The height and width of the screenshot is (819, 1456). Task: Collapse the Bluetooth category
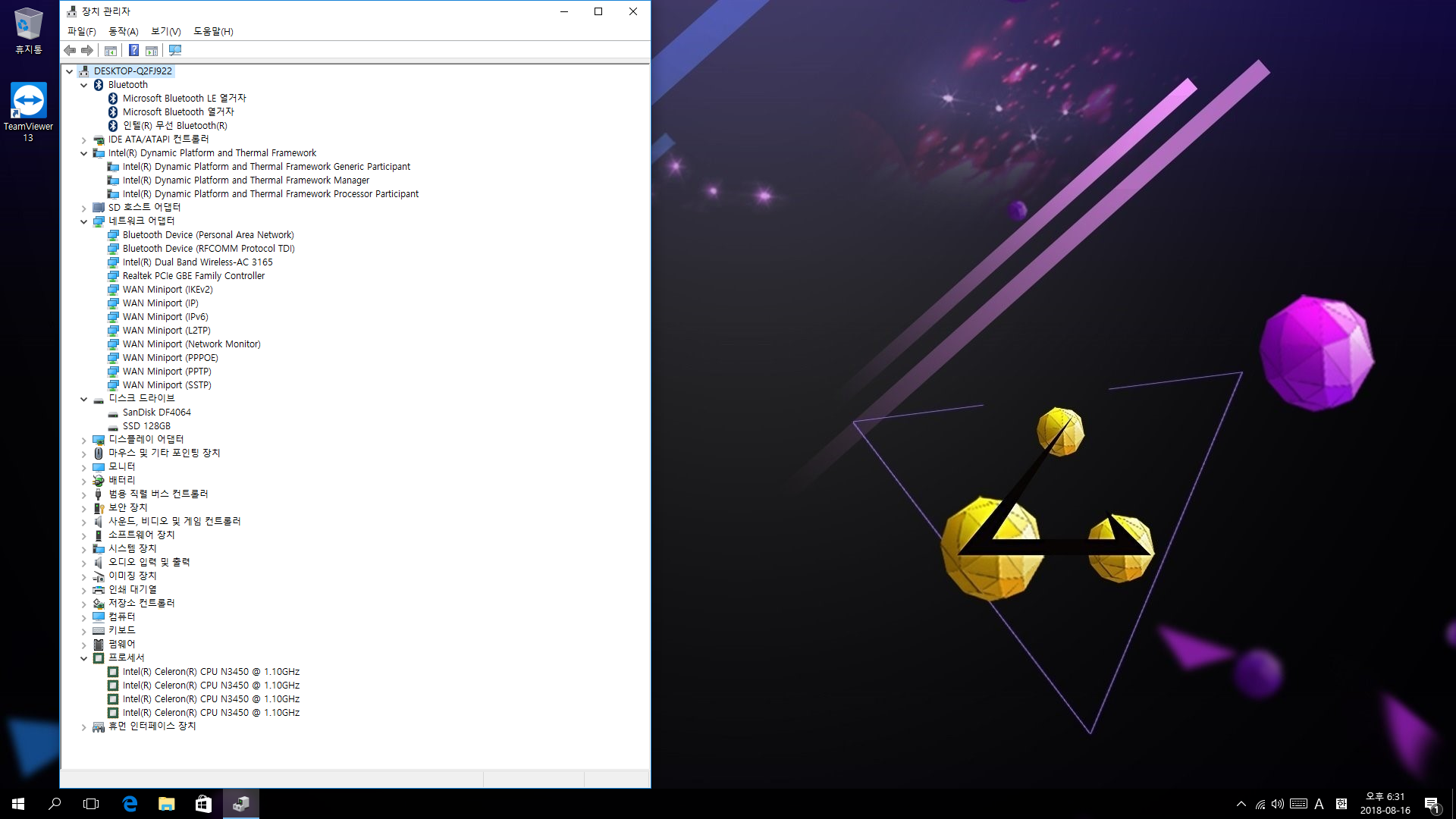(84, 85)
